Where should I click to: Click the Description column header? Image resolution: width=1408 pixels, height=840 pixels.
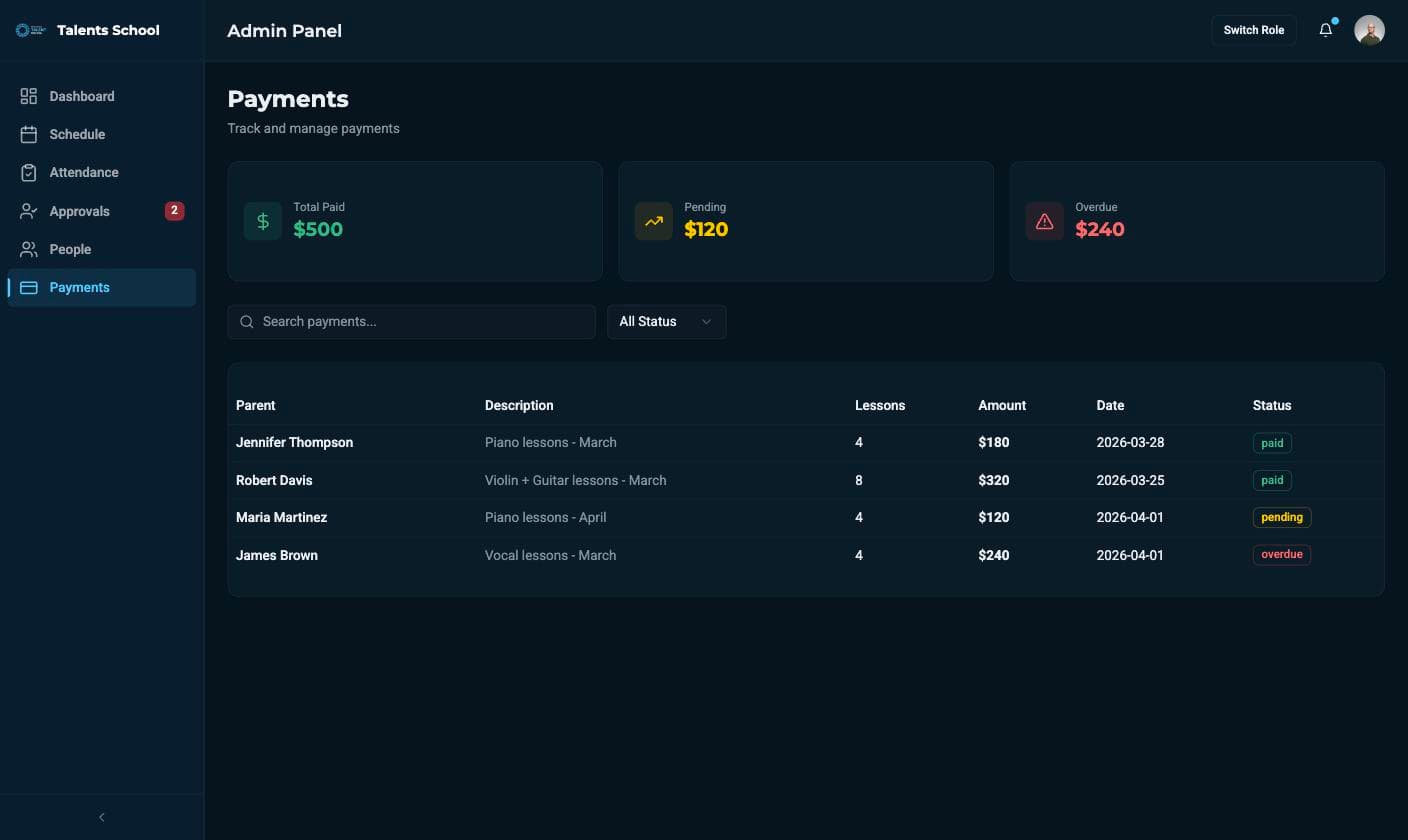[x=519, y=405]
